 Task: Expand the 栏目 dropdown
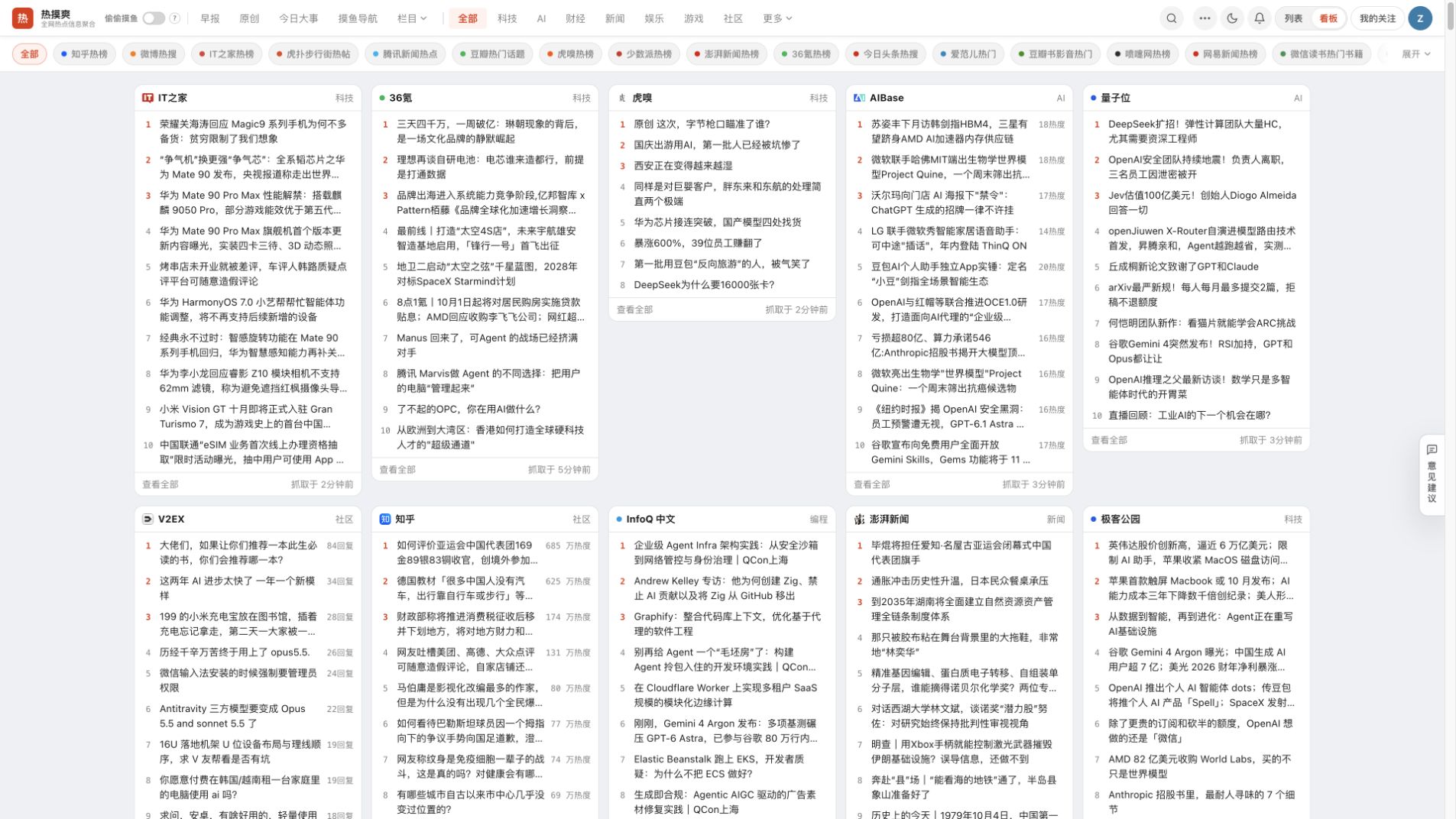tap(412, 18)
